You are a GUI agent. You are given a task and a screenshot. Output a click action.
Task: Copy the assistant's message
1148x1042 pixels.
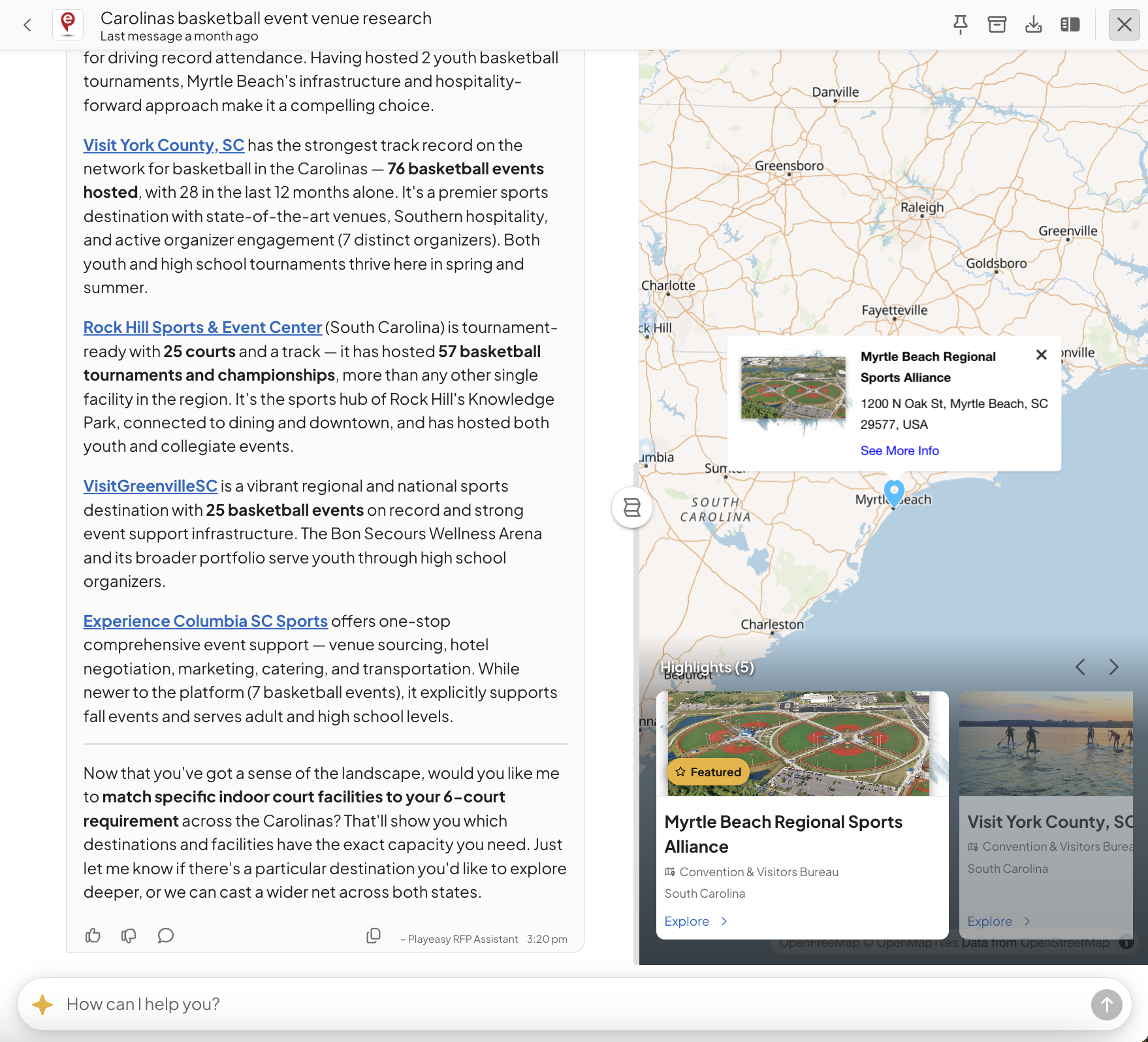374,936
